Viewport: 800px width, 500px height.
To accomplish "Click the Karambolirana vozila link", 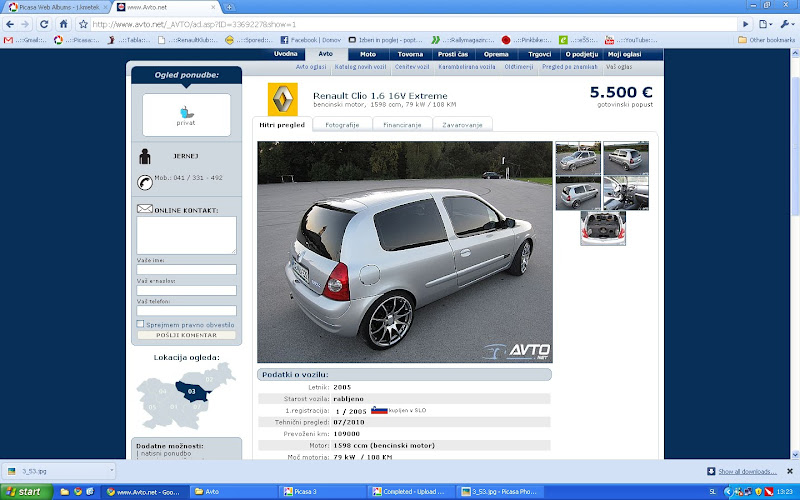I will [x=467, y=67].
